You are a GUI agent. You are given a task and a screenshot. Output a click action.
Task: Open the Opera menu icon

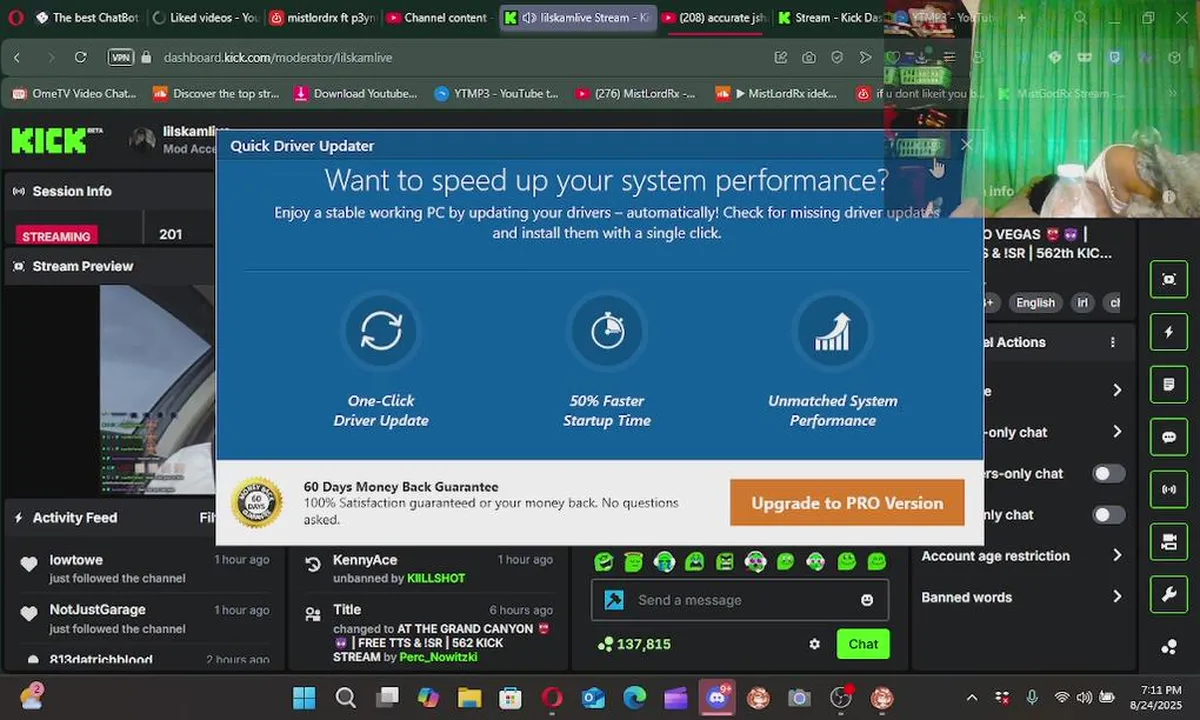(14, 17)
